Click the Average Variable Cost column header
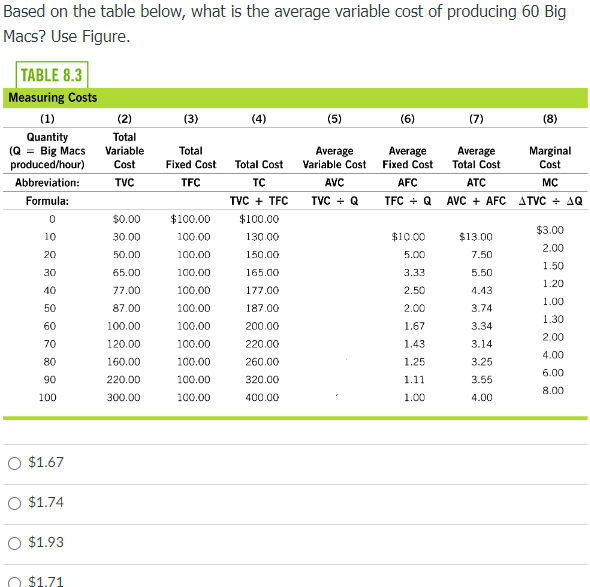 point(334,158)
